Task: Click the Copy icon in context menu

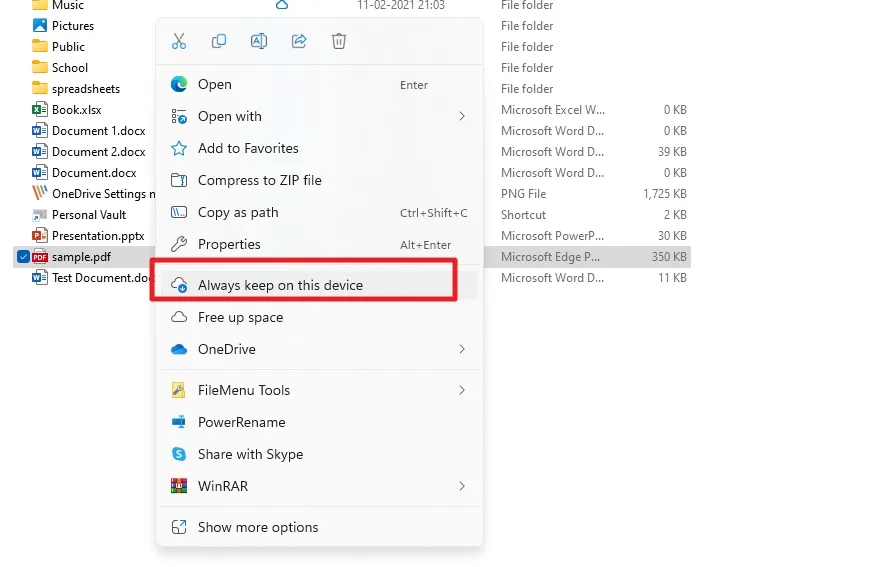Action: [x=219, y=41]
